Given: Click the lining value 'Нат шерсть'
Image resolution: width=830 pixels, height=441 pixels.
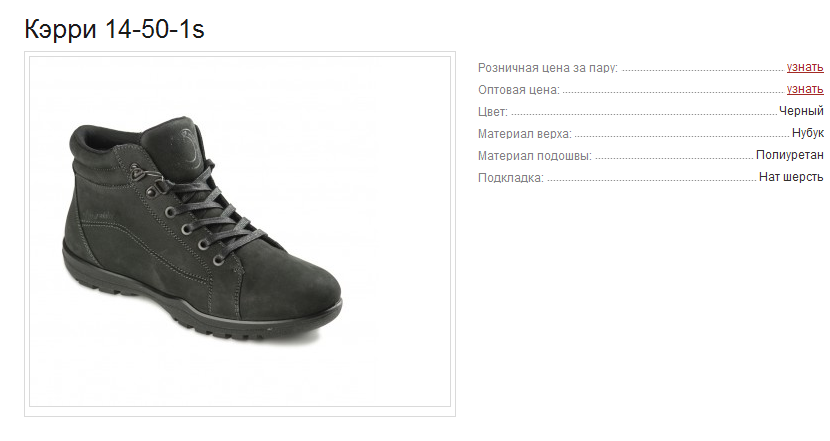Looking at the screenshot, I should click(x=791, y=177).
